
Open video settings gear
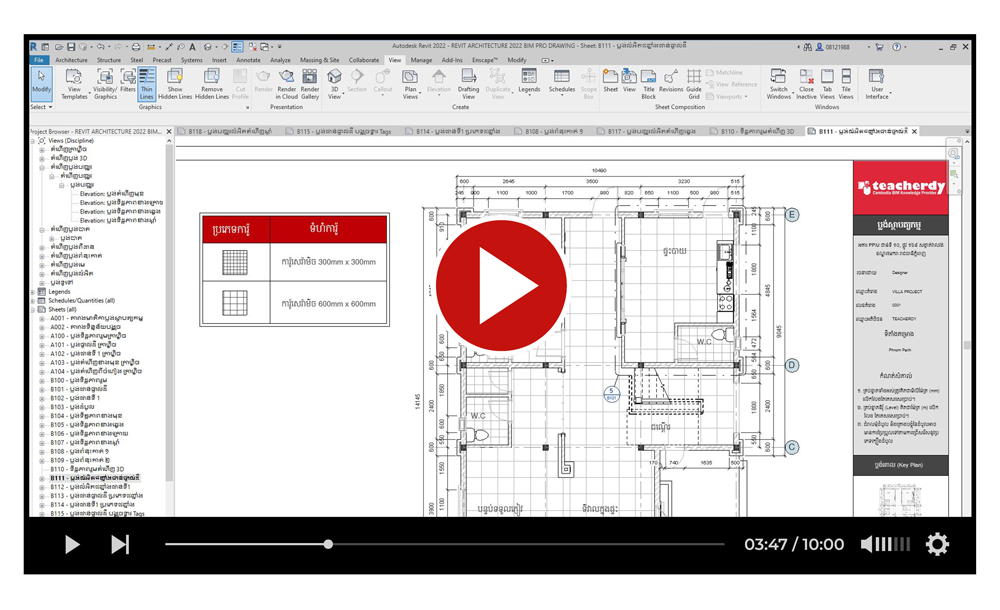[x=937, y=544]
